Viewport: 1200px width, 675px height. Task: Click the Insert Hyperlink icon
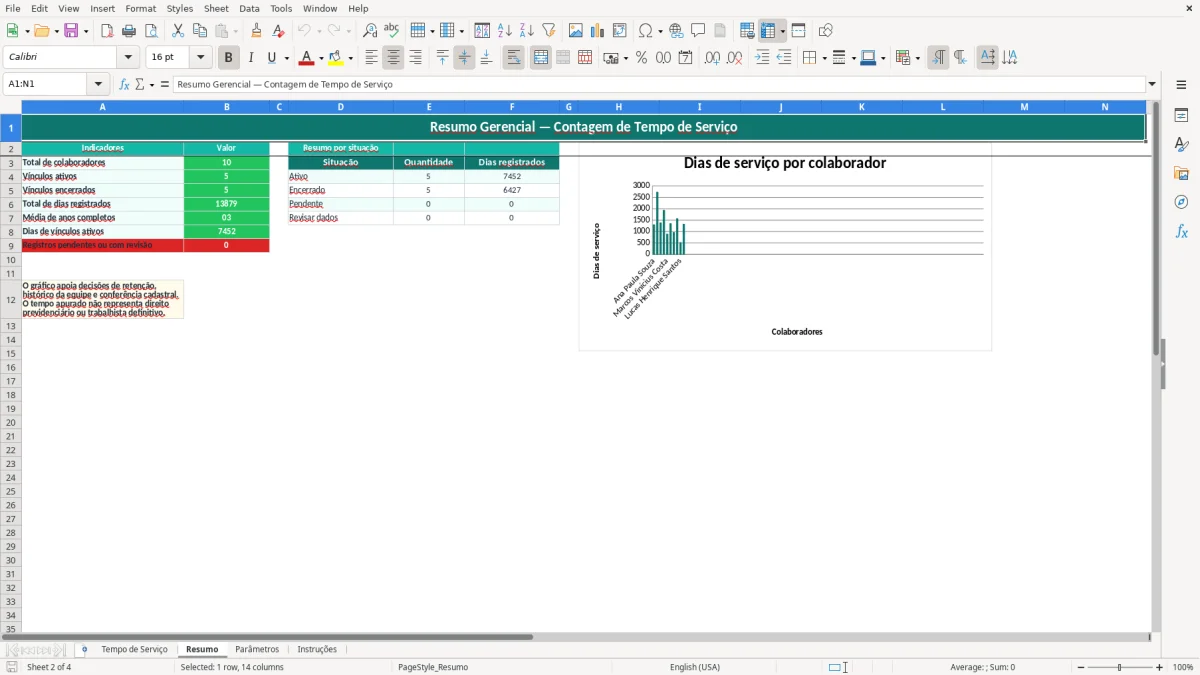tap(677, 31)
